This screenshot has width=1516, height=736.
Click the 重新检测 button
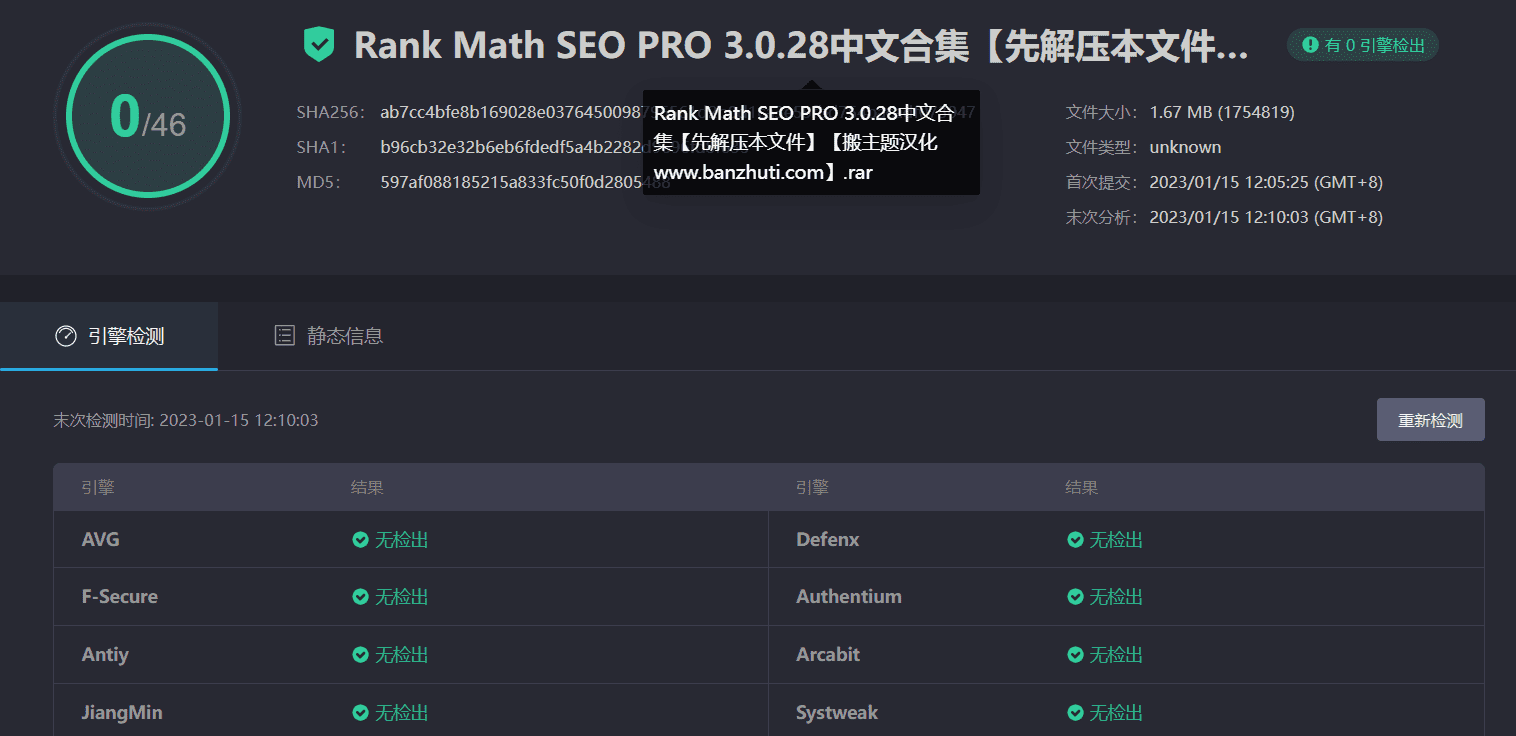click(1430, 420)
